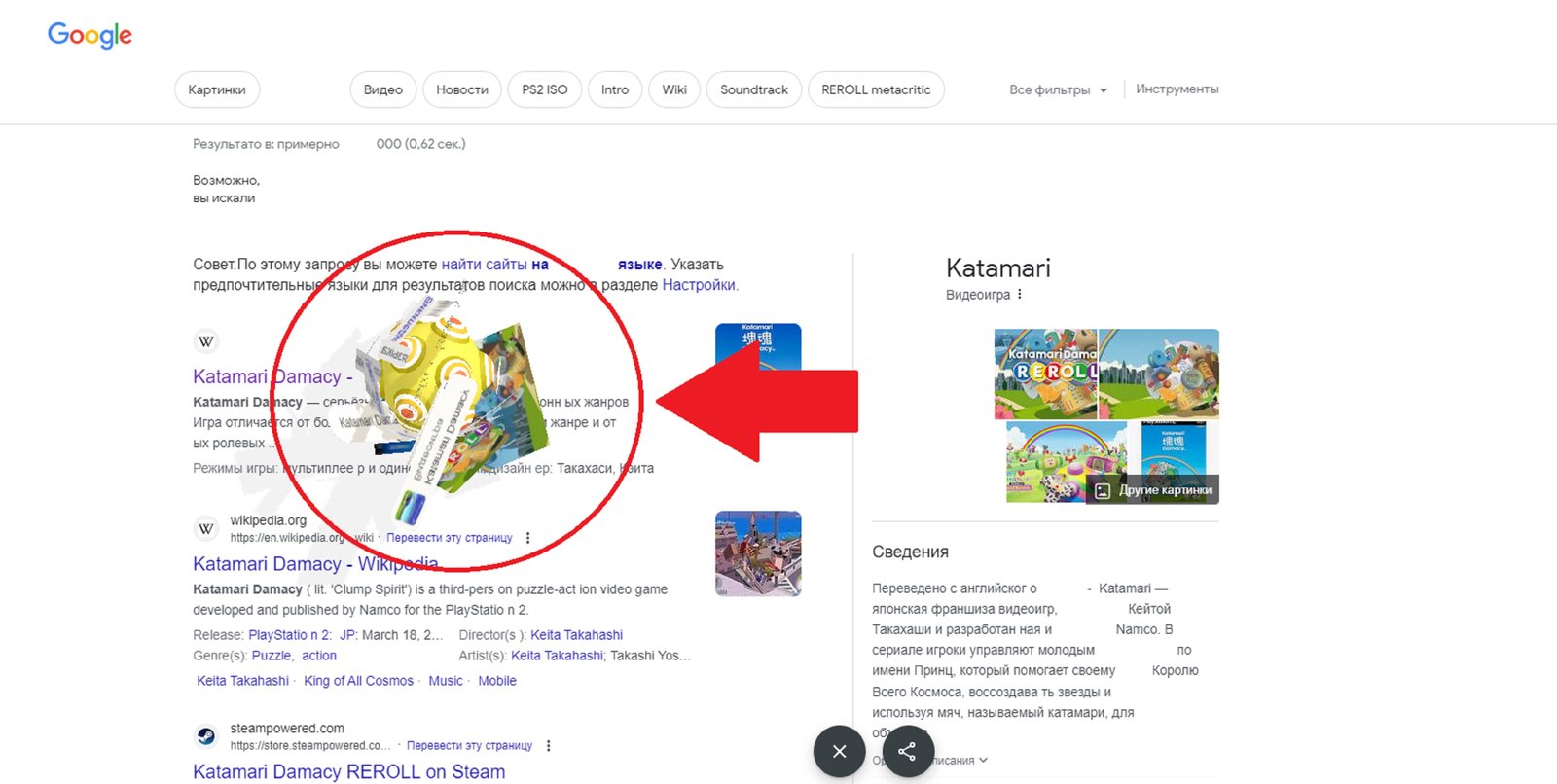
Task: Open the Настройки link
Action: pos(699,285)
